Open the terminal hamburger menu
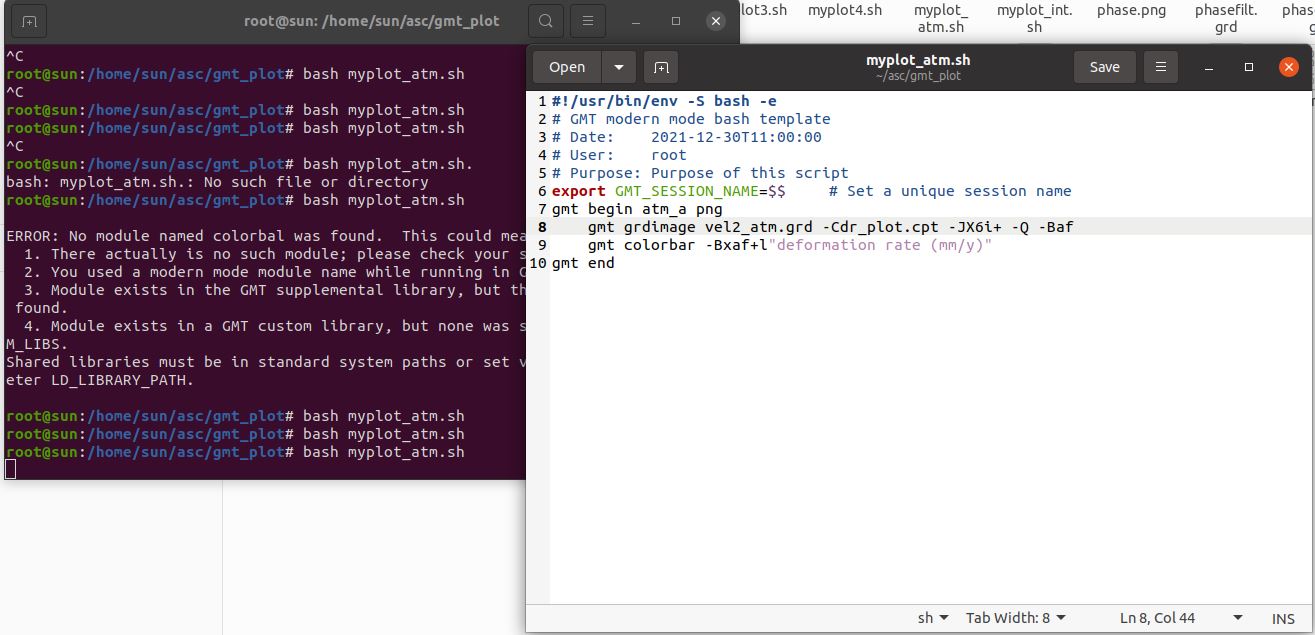The height and width of the screenshot is (635, 1315). click(x=588, y=21)
